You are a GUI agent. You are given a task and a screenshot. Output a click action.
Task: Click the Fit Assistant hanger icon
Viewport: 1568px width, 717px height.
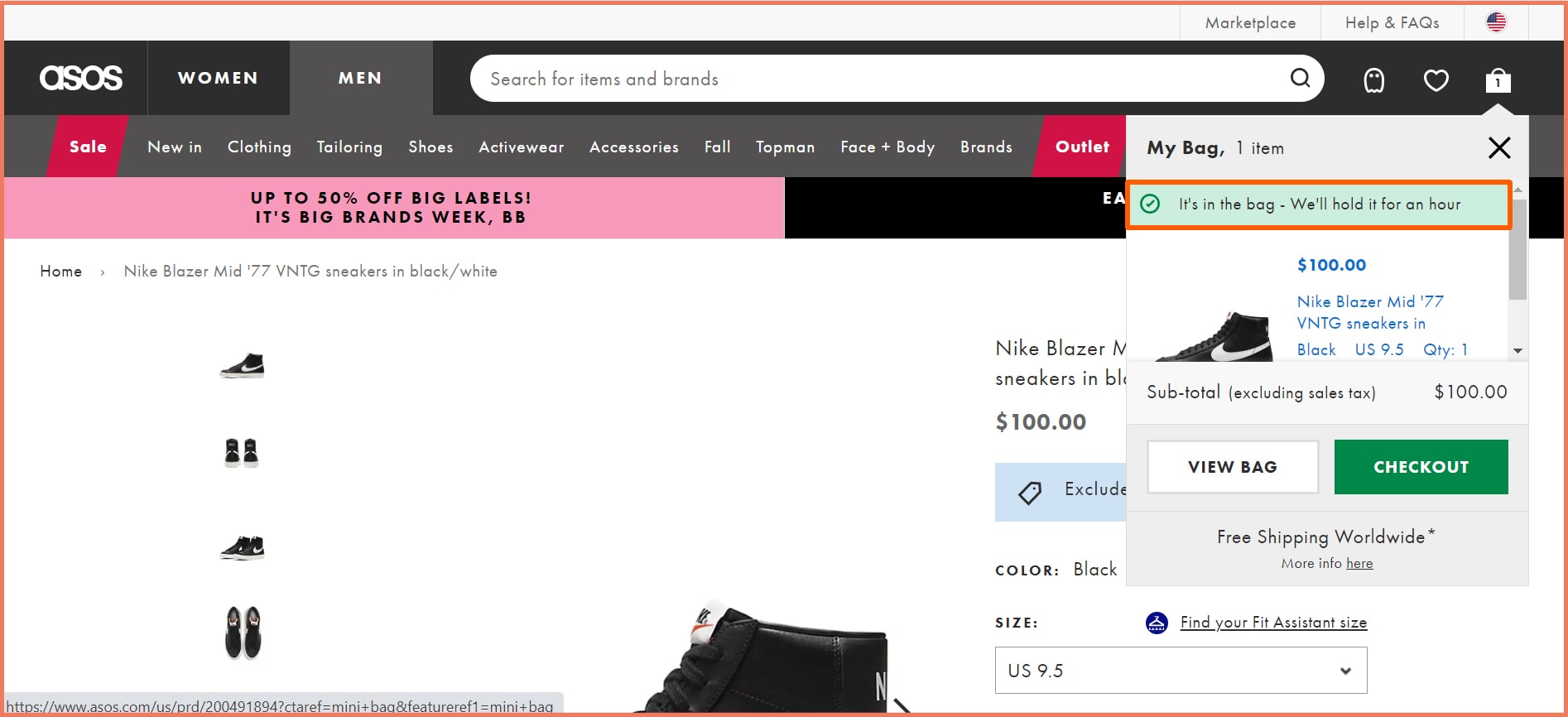[x=1157, y=623]
